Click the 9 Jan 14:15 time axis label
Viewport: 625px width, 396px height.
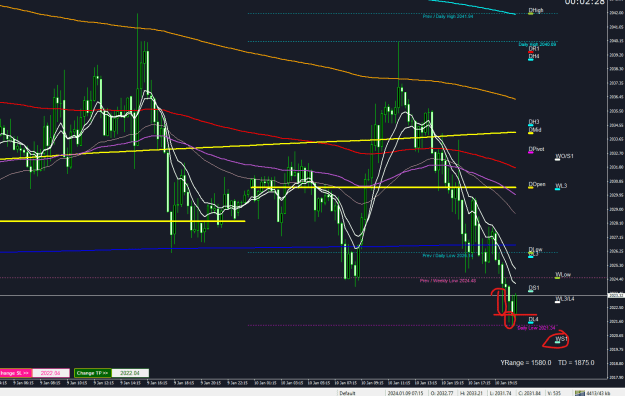pos(132,383)
